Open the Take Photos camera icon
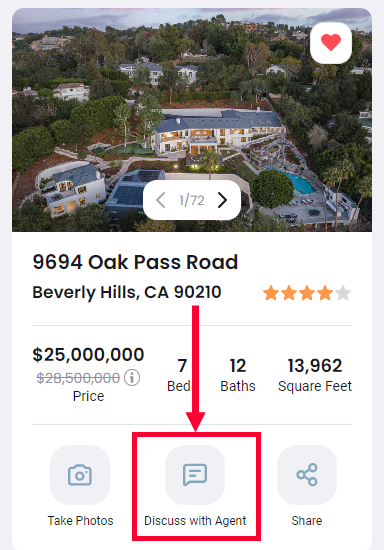This screenshot has width=384, height=550. click(80, 475)
